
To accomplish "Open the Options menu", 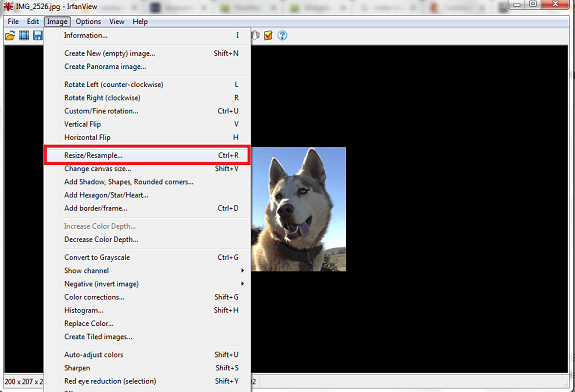I will pos(88,22).
